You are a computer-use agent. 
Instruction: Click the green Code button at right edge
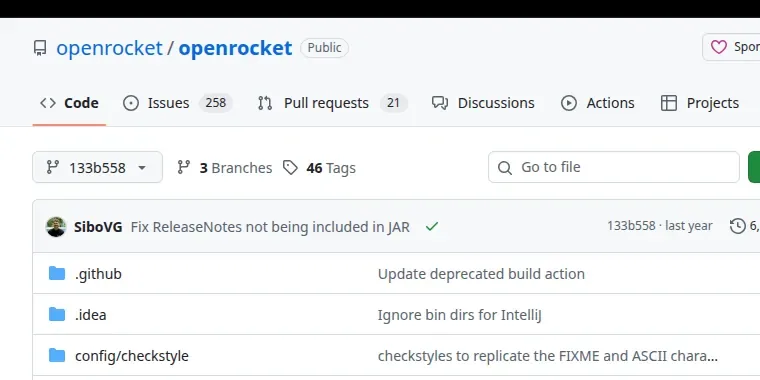click(x=754, y=167)
